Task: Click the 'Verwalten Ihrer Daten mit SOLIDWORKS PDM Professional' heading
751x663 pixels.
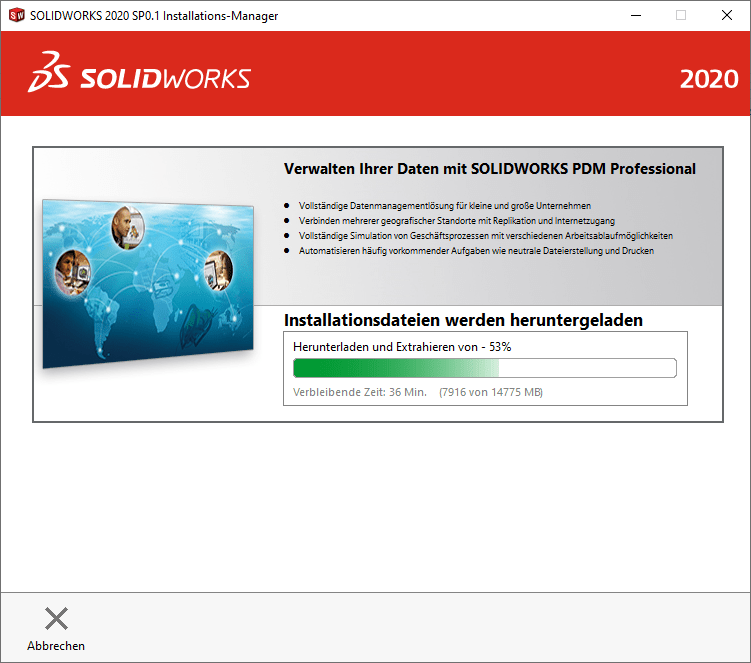Action: click(x=489, y=169)
